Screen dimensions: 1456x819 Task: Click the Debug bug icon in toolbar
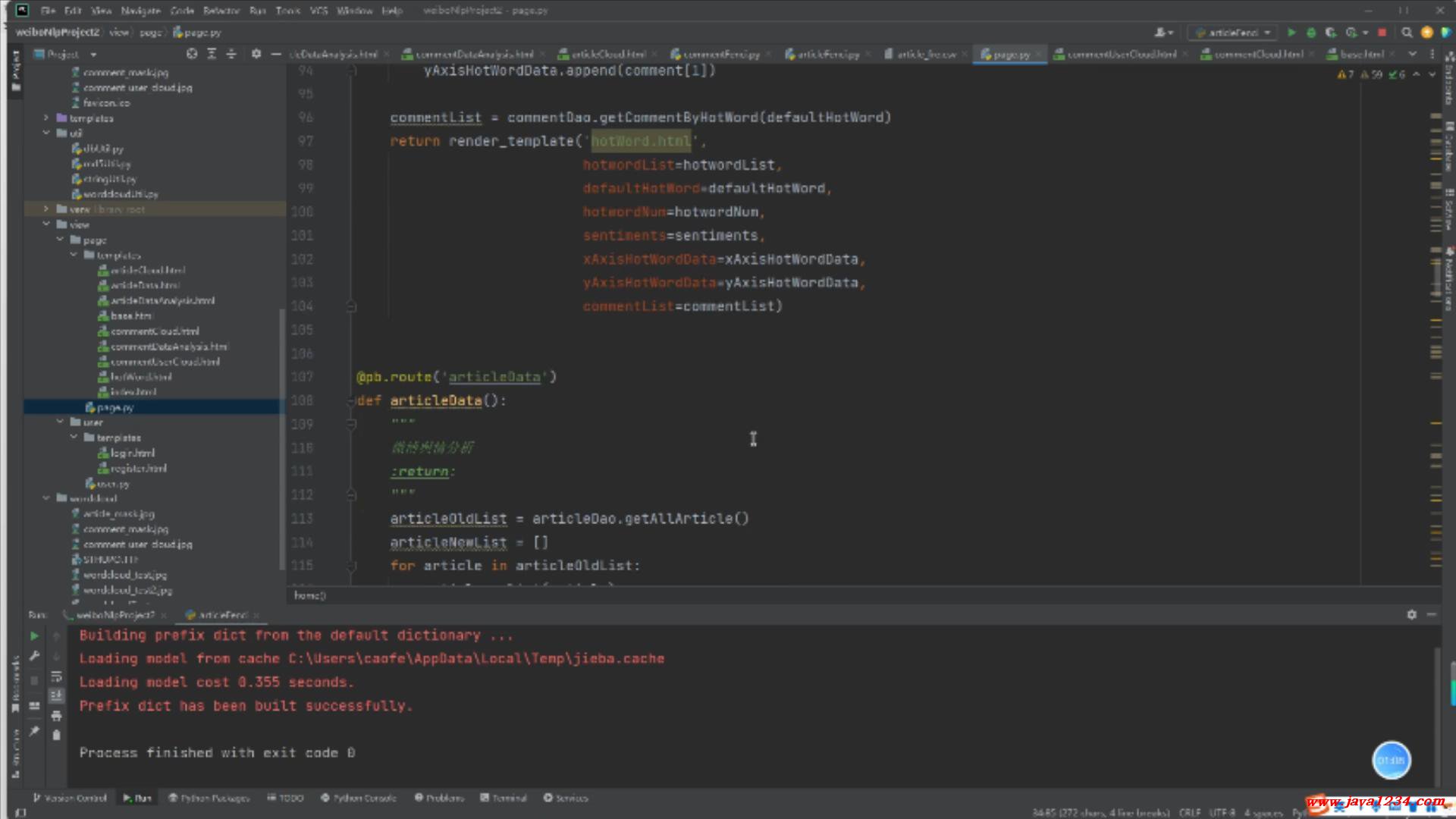click(x=1311, y=33)
